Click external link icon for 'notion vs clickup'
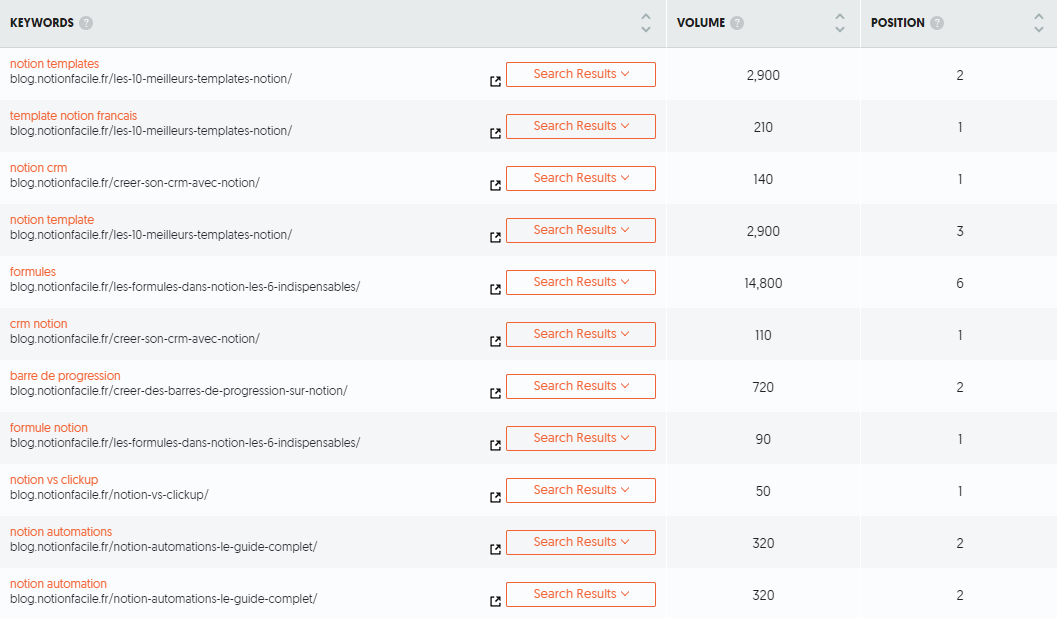The width and height of the screenshot is (1057, 618). point(495,497)
